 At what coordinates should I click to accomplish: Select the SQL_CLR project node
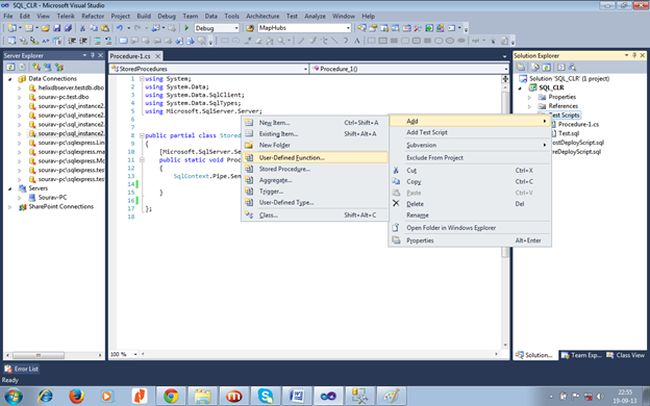551,88
